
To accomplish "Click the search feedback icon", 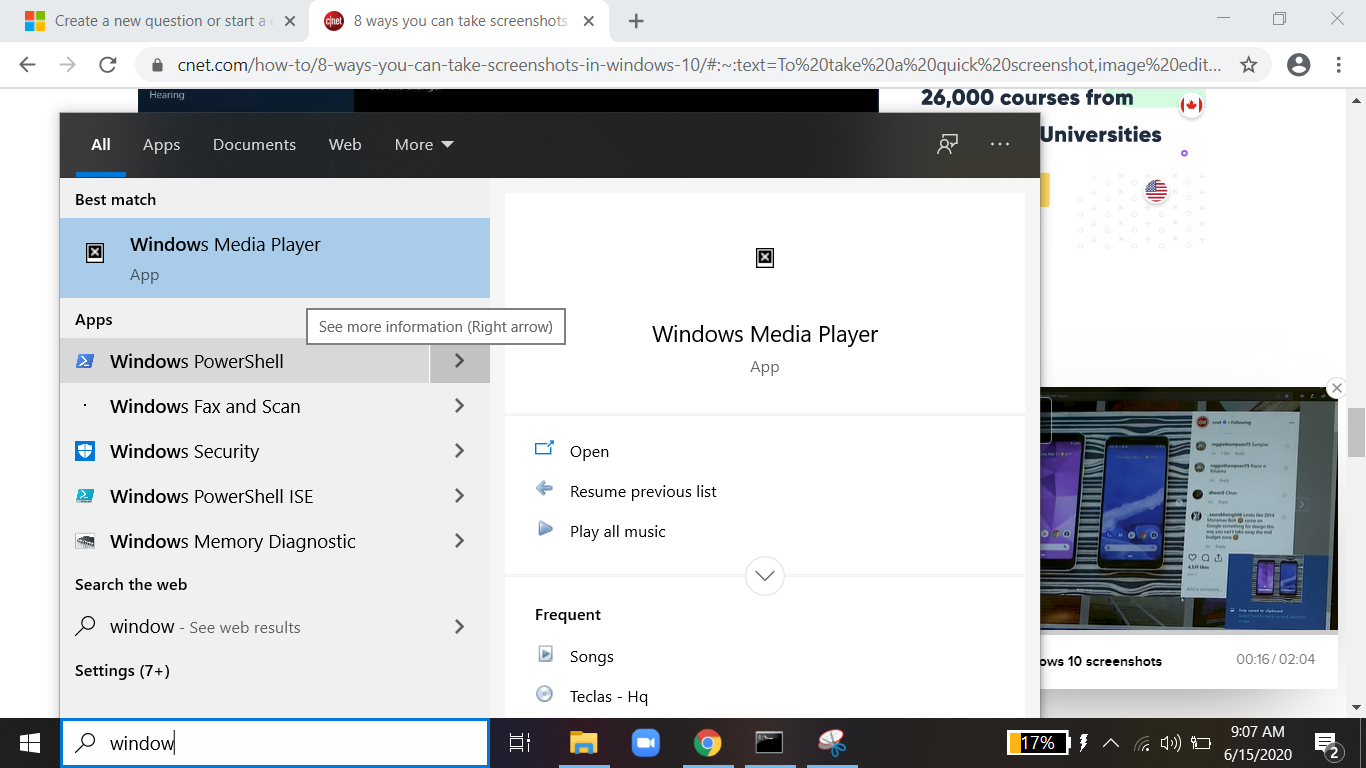I will 947,144.
